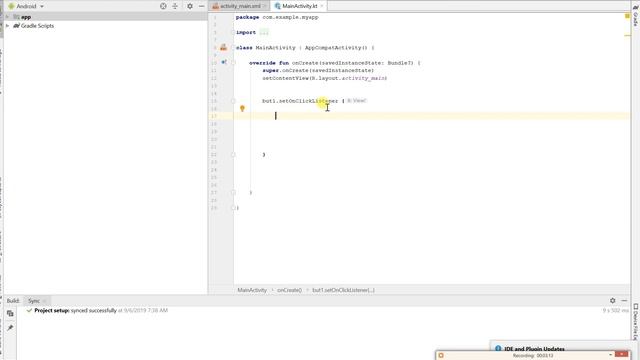The image size is (640, 360).
Task: Click the '9 s 502 ms' duration text
Action: [616, 311]
